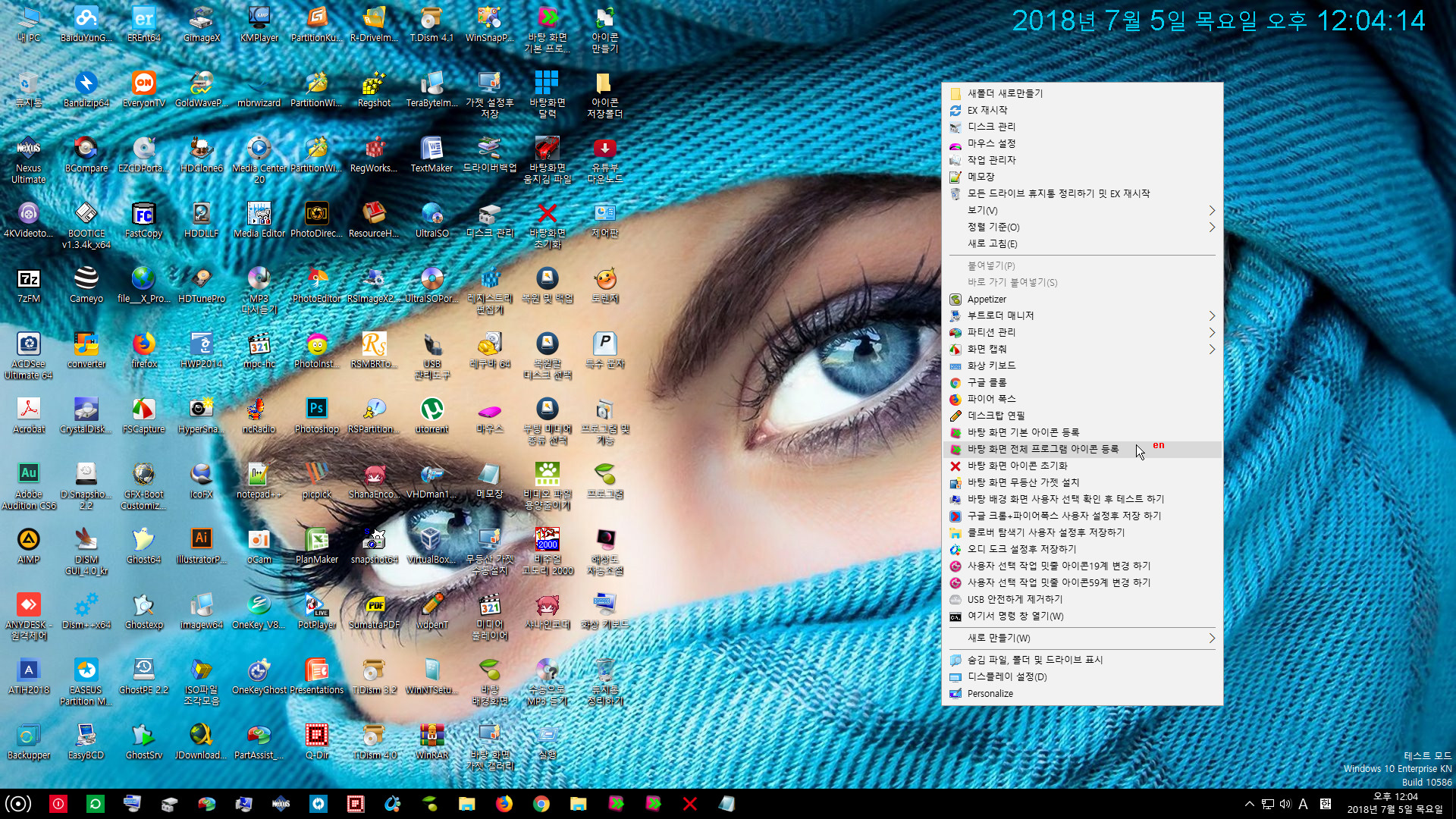This screenshot has height=819, width=1456.
Task: Open taskbar red X reset icon
Action: pyautogui.click(x=689, y=804)
